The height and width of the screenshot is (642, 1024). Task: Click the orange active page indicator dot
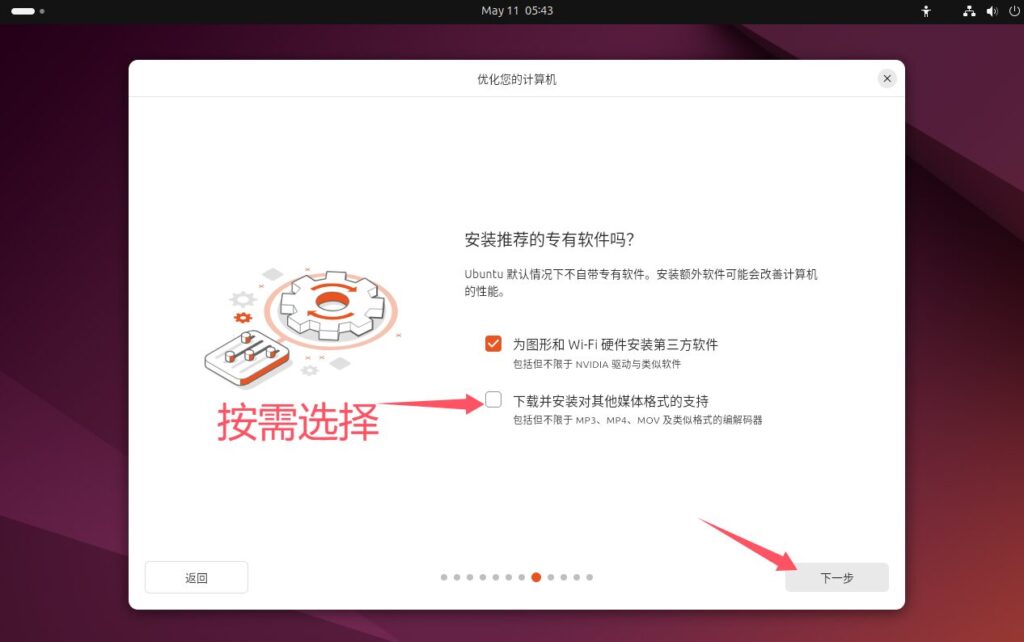[537, 577]
